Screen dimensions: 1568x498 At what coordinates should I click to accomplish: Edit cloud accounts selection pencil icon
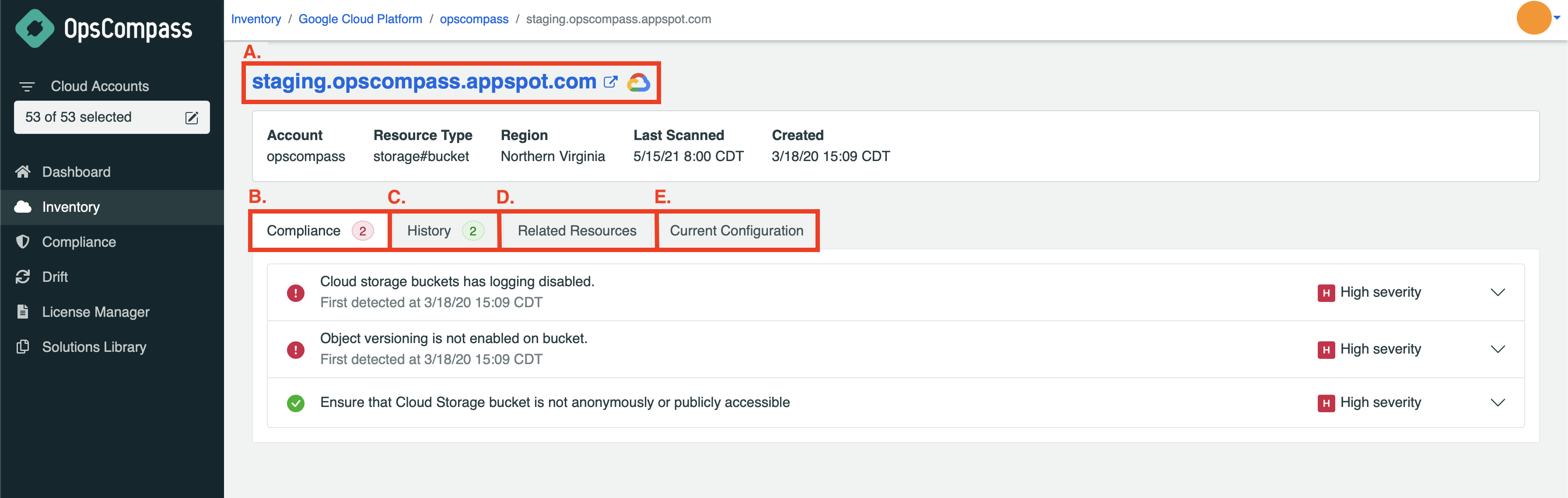(x=192, y=118)
